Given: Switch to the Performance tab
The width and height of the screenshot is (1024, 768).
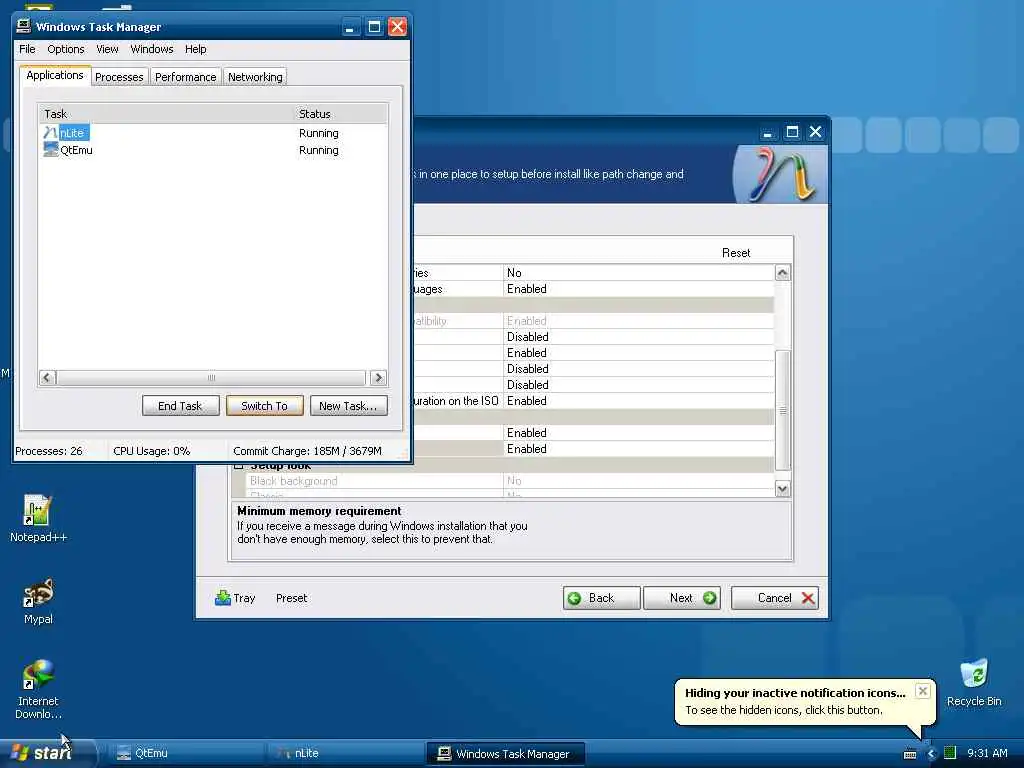Looking at the screenshot, I should coord(185,77).
